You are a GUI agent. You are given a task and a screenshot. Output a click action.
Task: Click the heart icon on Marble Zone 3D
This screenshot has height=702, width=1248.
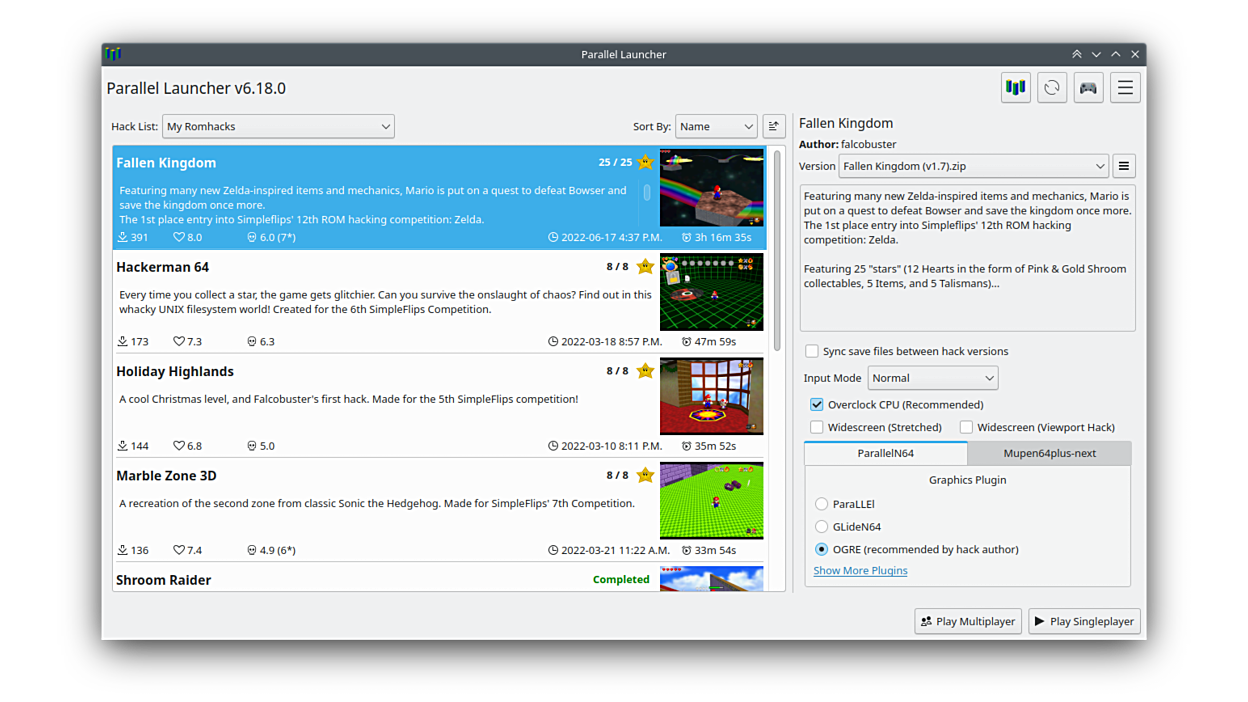tap(179, 550)
